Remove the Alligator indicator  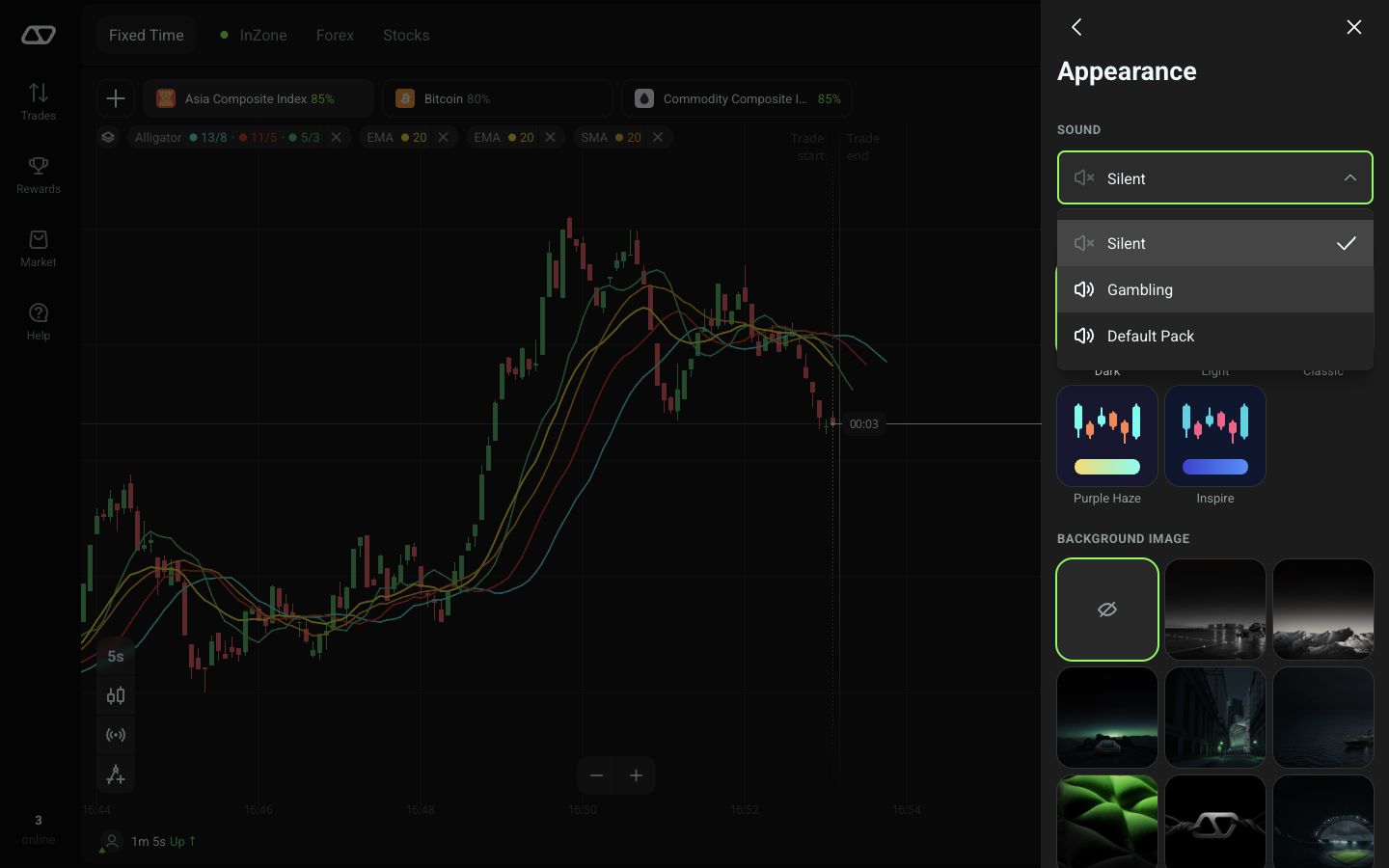click(x=337, y=137)
